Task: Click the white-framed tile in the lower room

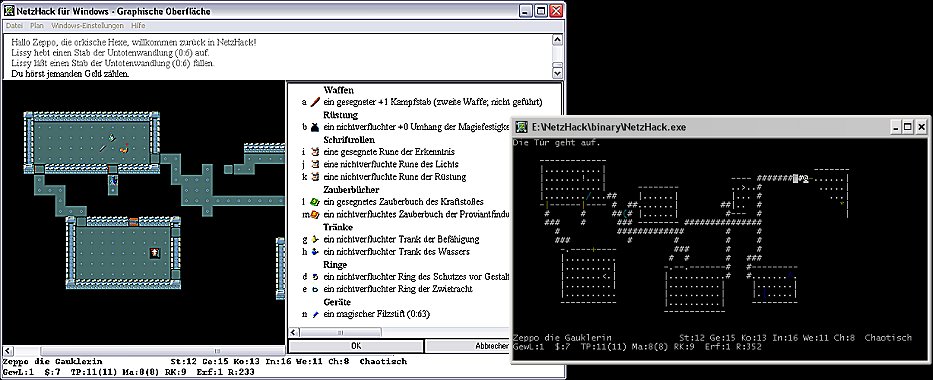Action: click(x=154, y=253)
